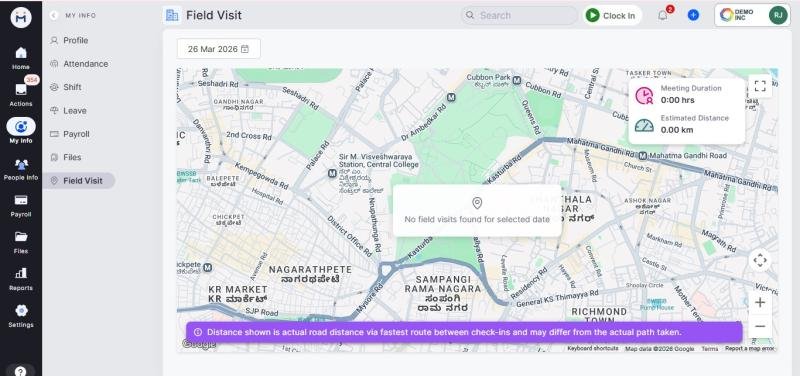The height and width of the screenshot is (376, 800).
Task: Click the help question mark icon
Action: 21,371
